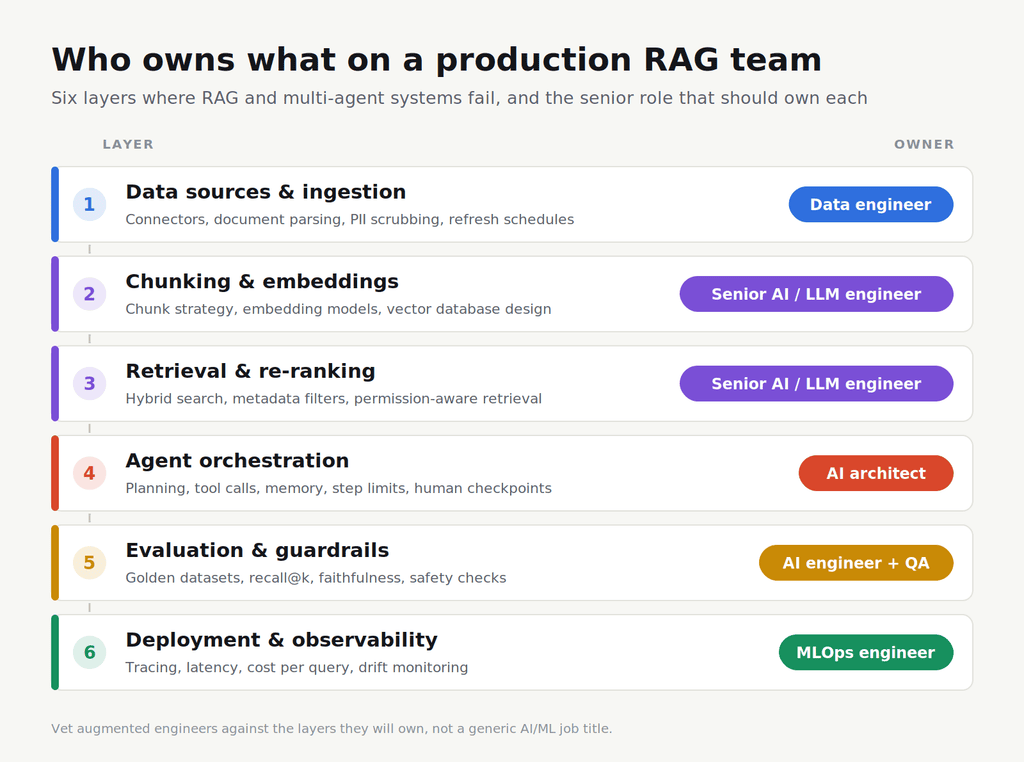
Task: Click the 'Evaluation & guardrails' heading
Action: coord(257,550)
